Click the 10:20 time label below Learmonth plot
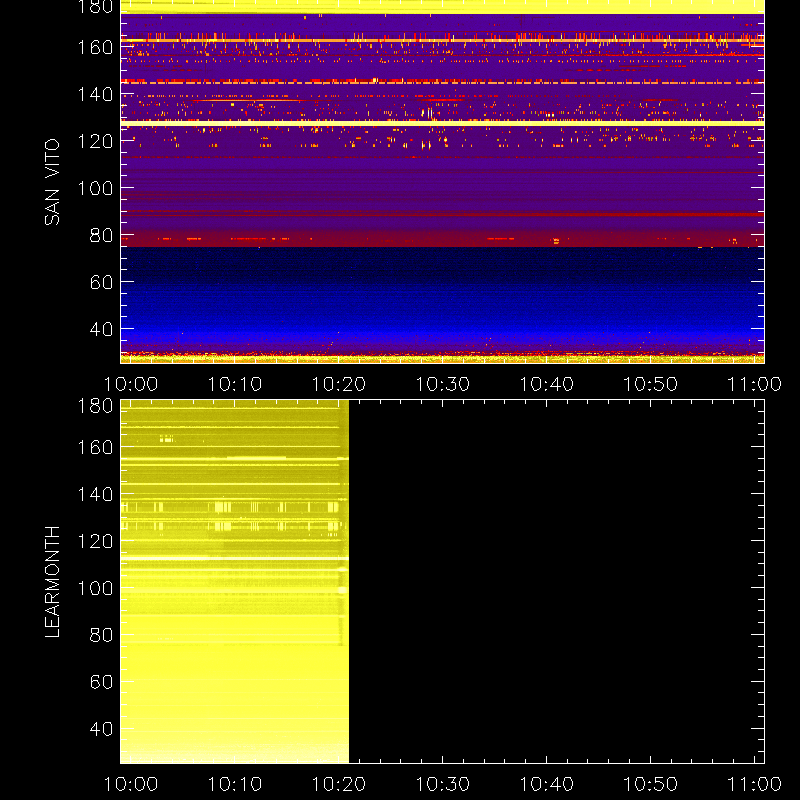The image size is (800, 800). click(339, 784)
